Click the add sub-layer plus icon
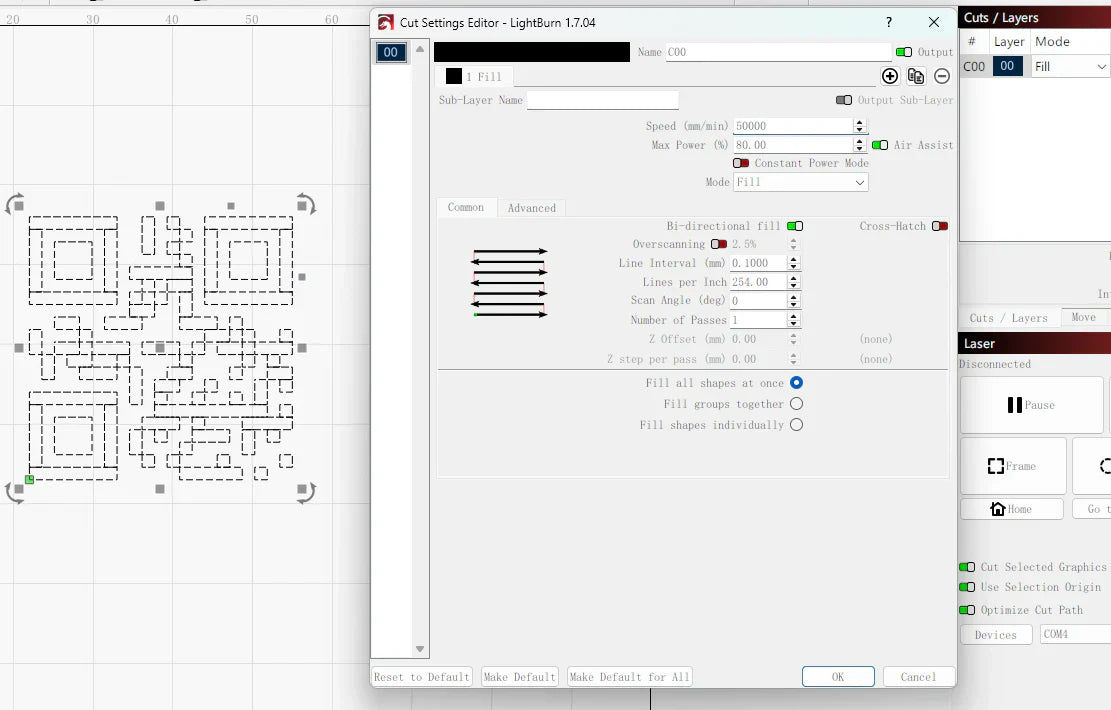This screenshot has width=1111, height=710. (x=890, y=76)
